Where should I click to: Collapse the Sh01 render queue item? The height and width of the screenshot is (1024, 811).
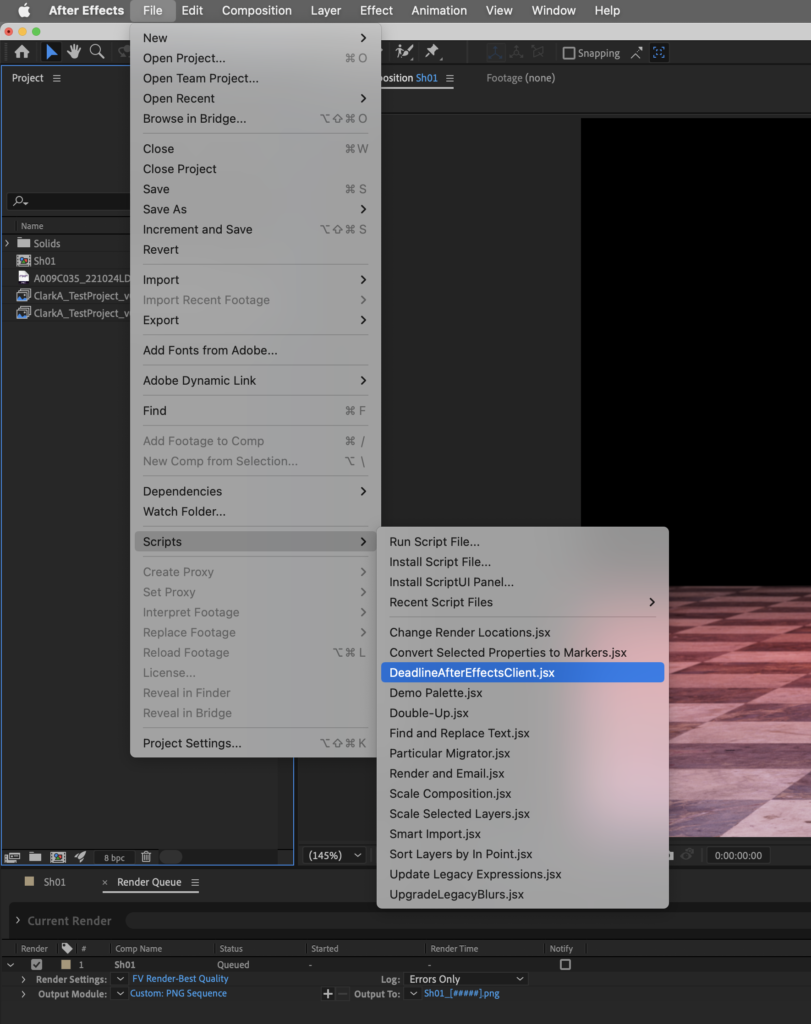pyautogui.click(x=10, y=965)
